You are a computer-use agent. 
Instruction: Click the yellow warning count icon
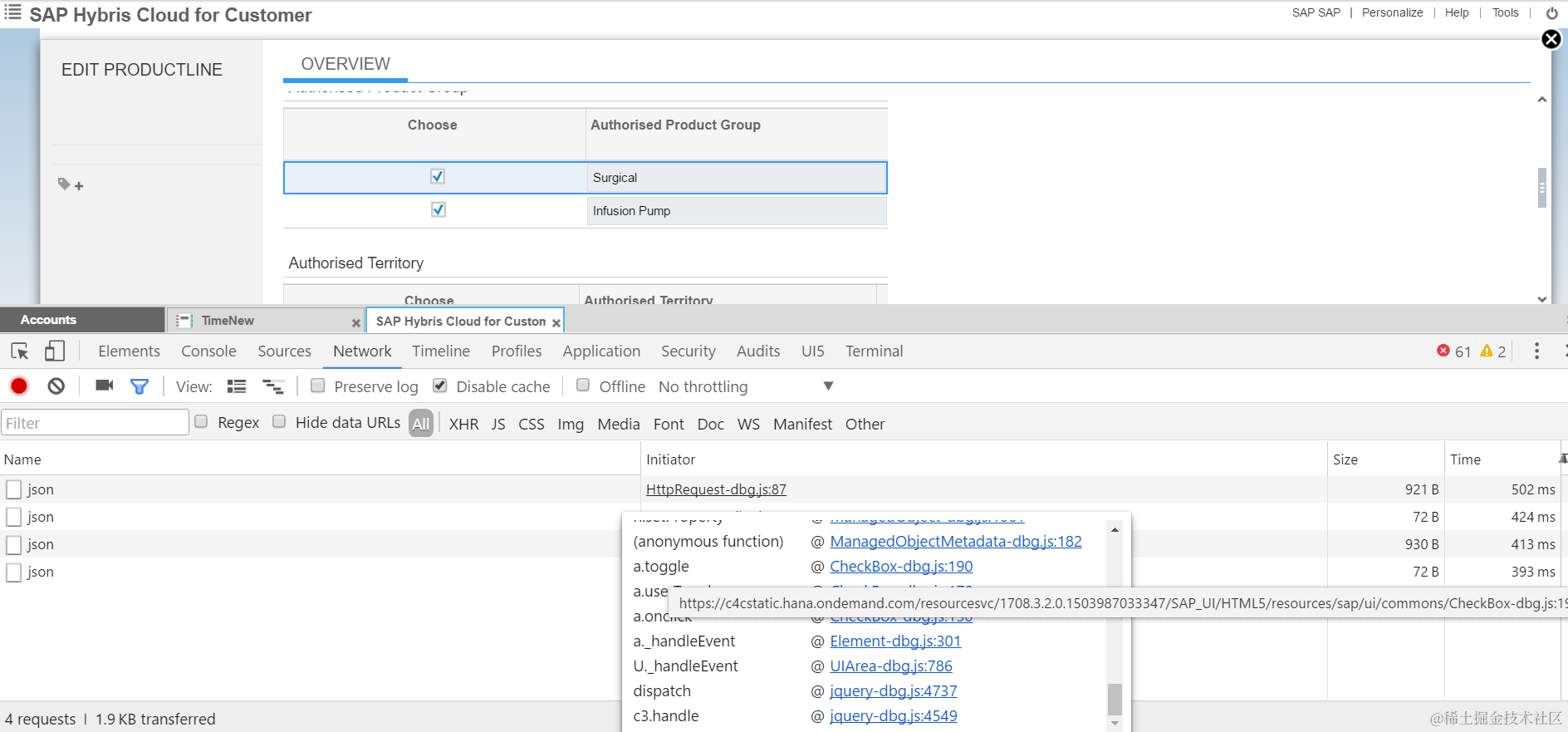[x=1487, y=351]
